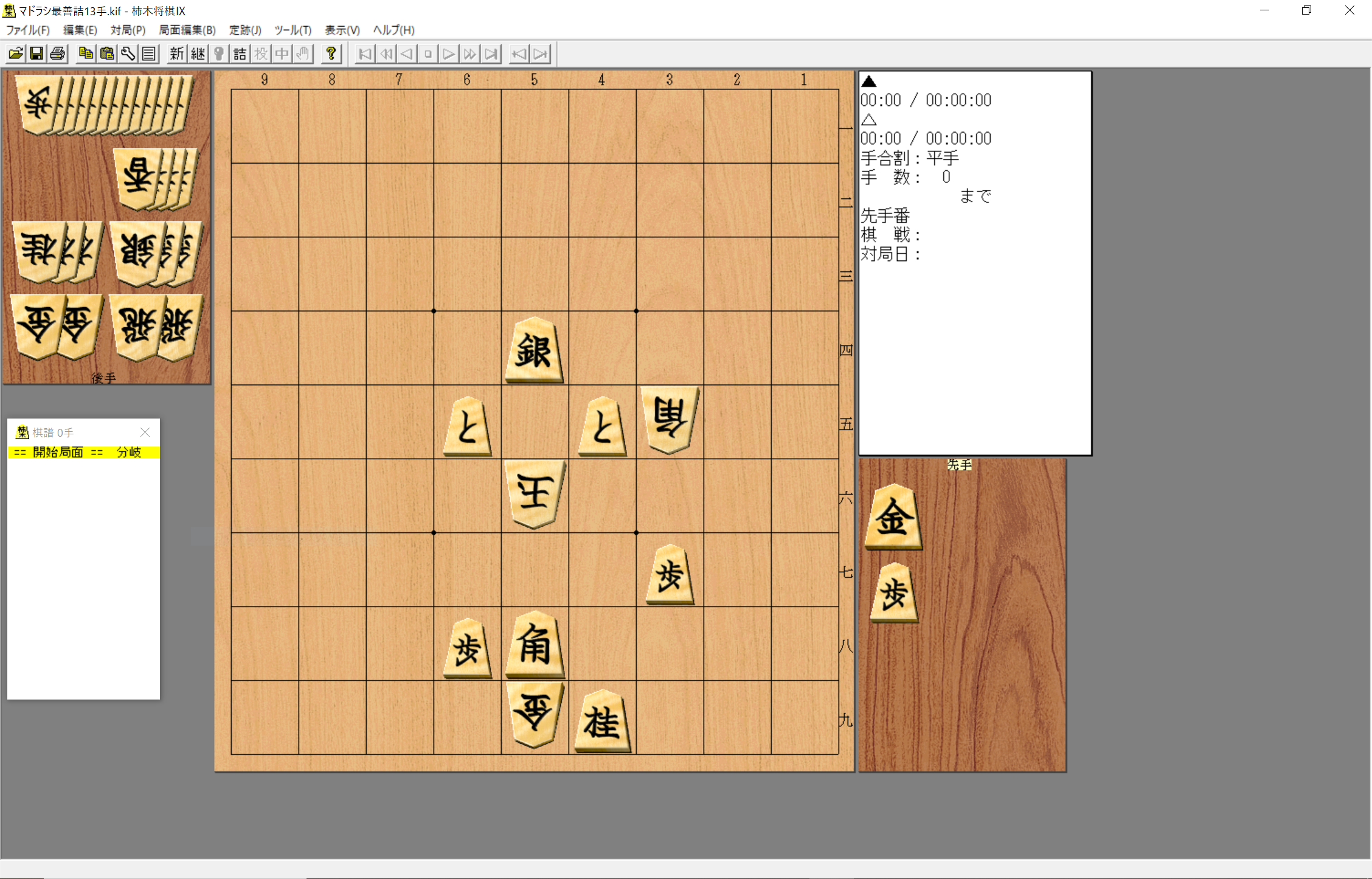Click the 玉 king piece on board
The height and width of the screenshot is (879, 1372).
(x=534, y=492)
